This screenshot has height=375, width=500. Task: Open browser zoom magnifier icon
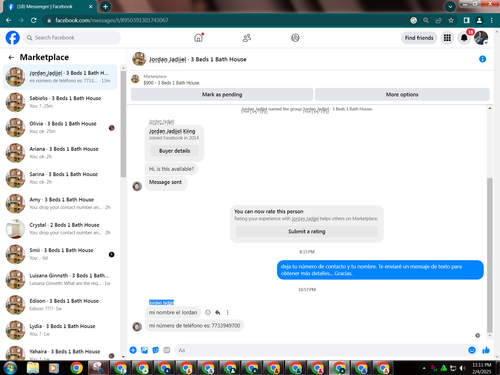pyautogui.click(x=426, y=20)
